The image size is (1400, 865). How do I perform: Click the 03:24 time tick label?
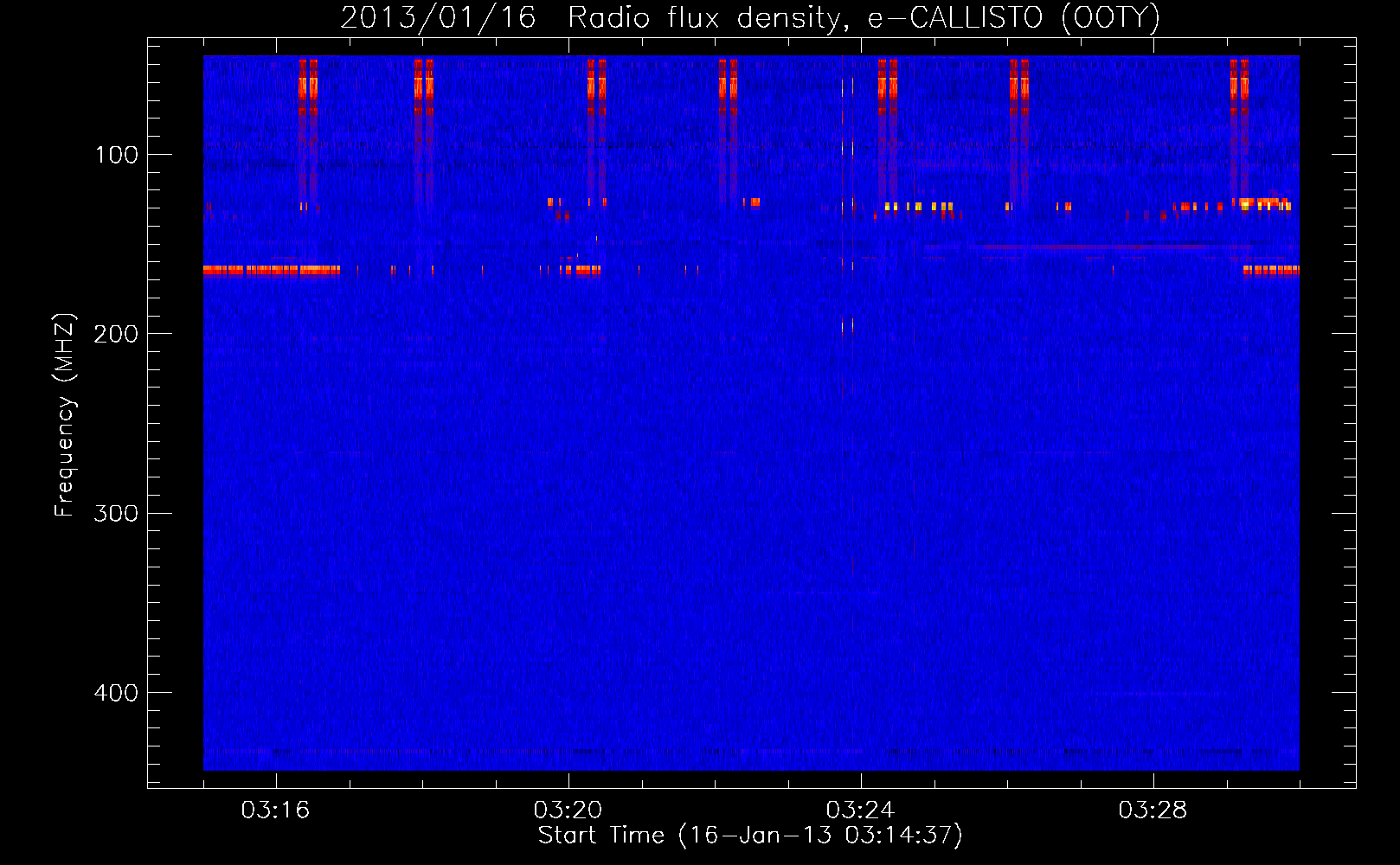coord(860,811)
